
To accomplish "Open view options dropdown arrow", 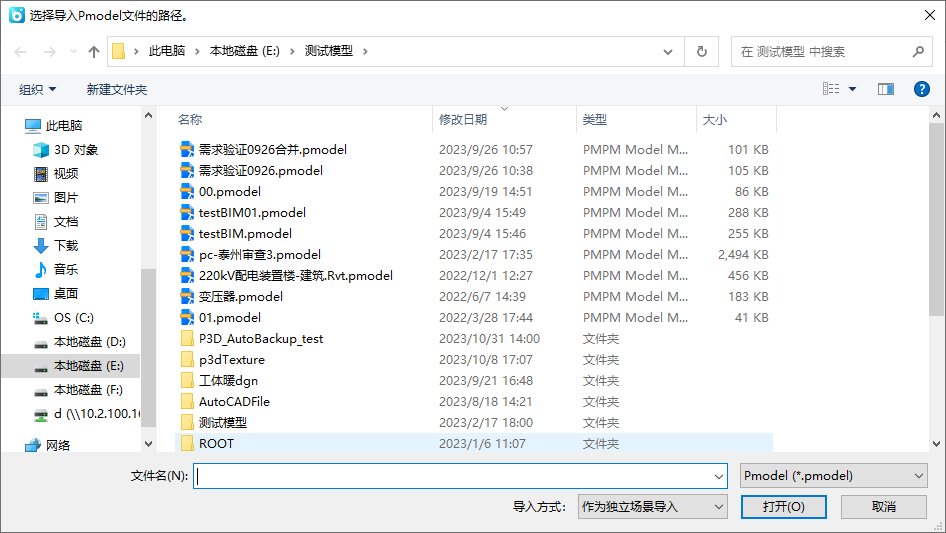I will [x=852, y=89].
